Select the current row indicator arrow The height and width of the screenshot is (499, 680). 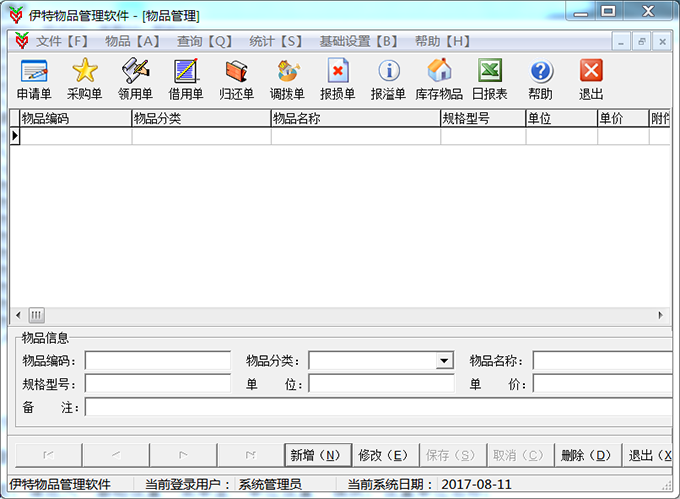coord(15,136)
